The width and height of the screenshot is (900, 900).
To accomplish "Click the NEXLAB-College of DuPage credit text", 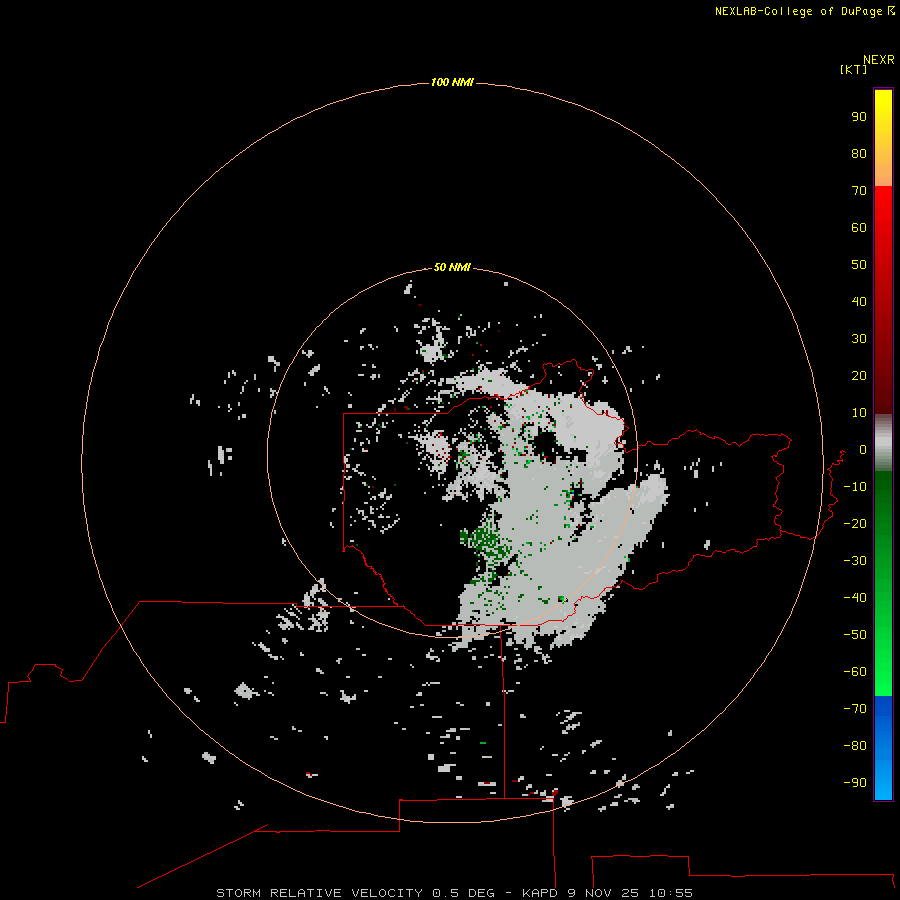I will tap(804, 11).
